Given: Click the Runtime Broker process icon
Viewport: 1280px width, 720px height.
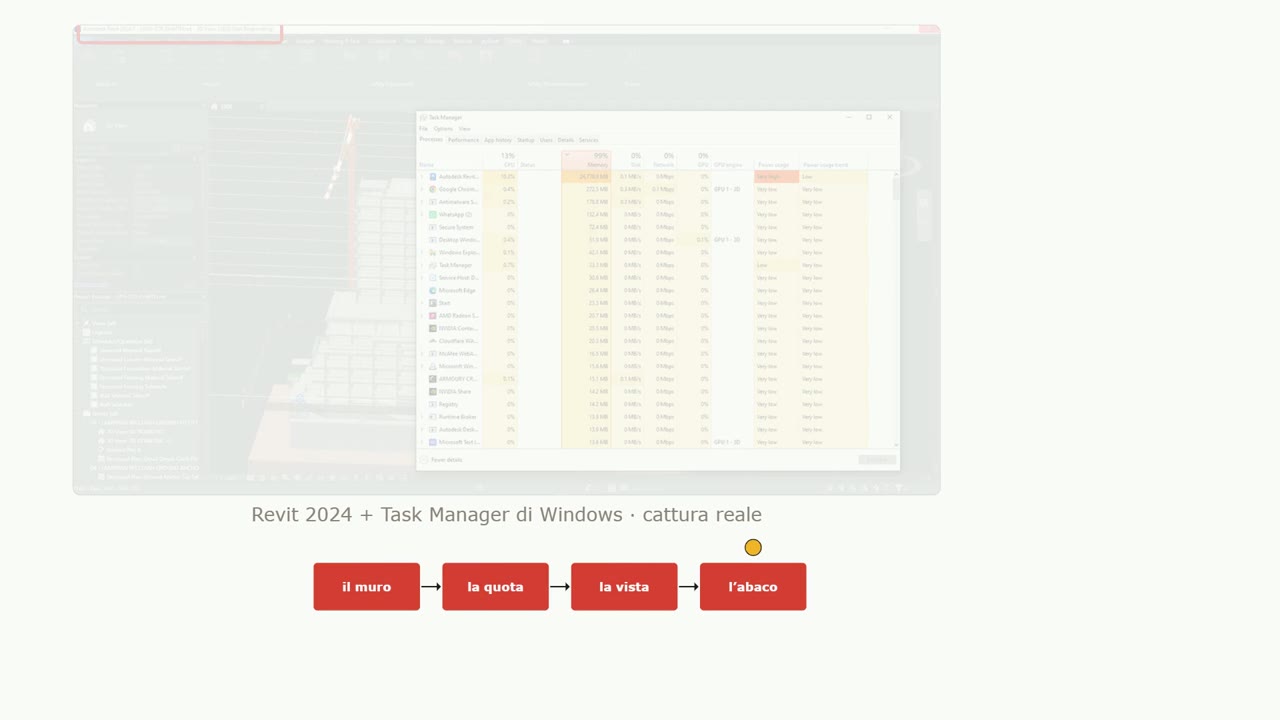Looking at the screenshot, I should [432, 417].
